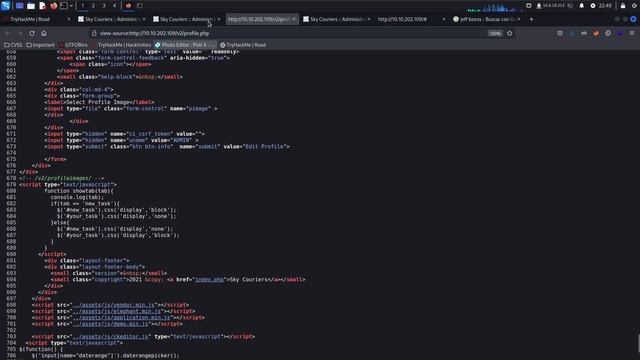Open the terminal emulator from the panel
640x360 pixels.
pyautogui.click(x=64, y=6)
